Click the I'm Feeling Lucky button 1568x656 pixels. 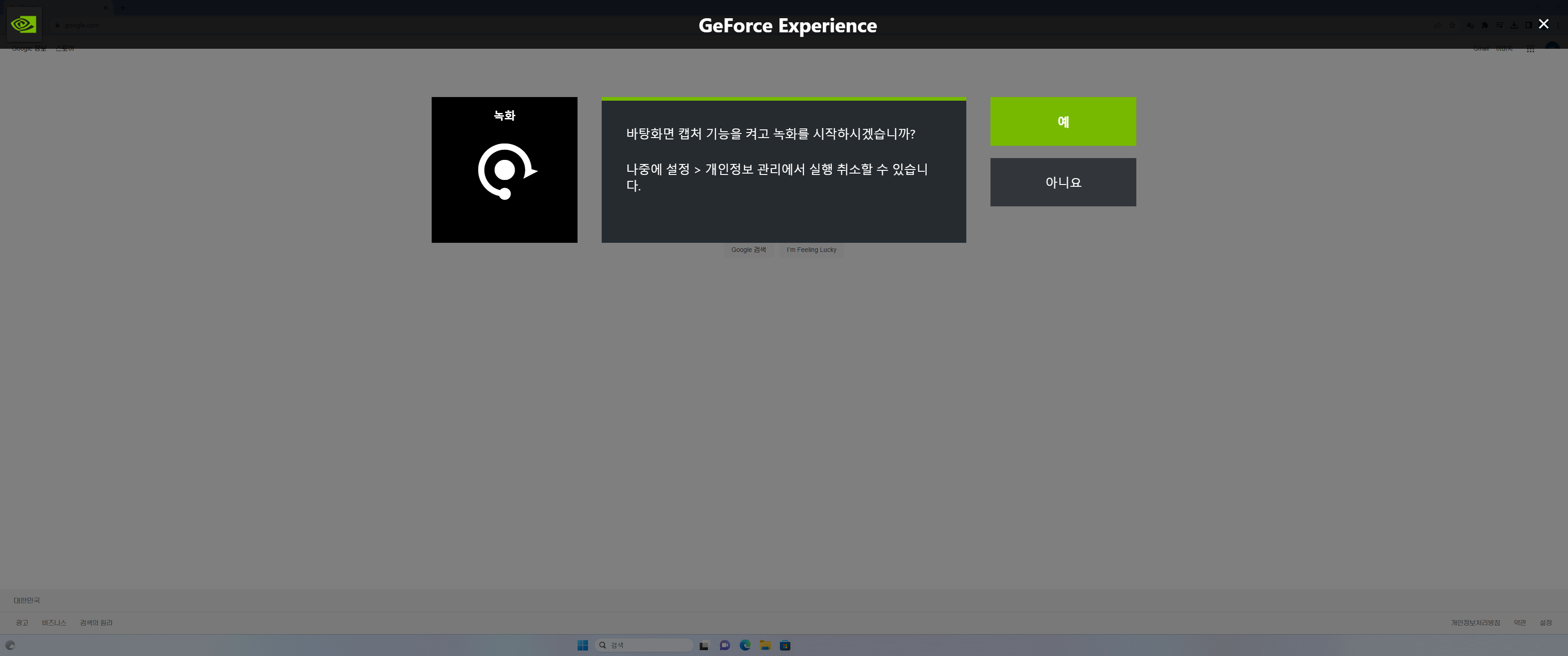click(811, 250)
